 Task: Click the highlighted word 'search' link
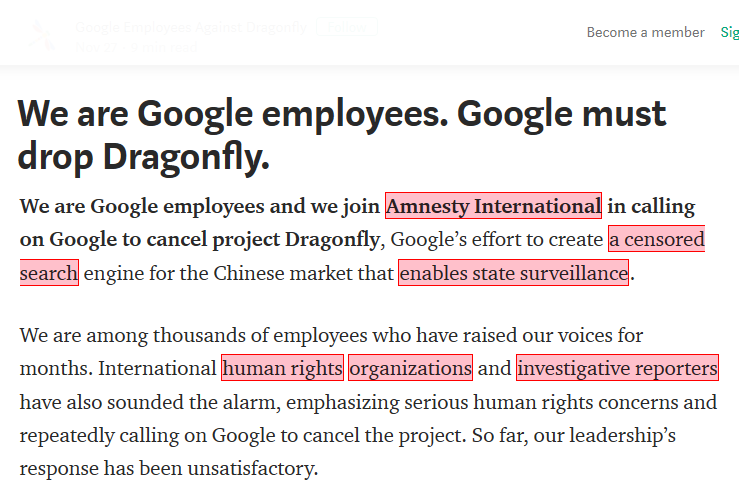pos(49,273)
